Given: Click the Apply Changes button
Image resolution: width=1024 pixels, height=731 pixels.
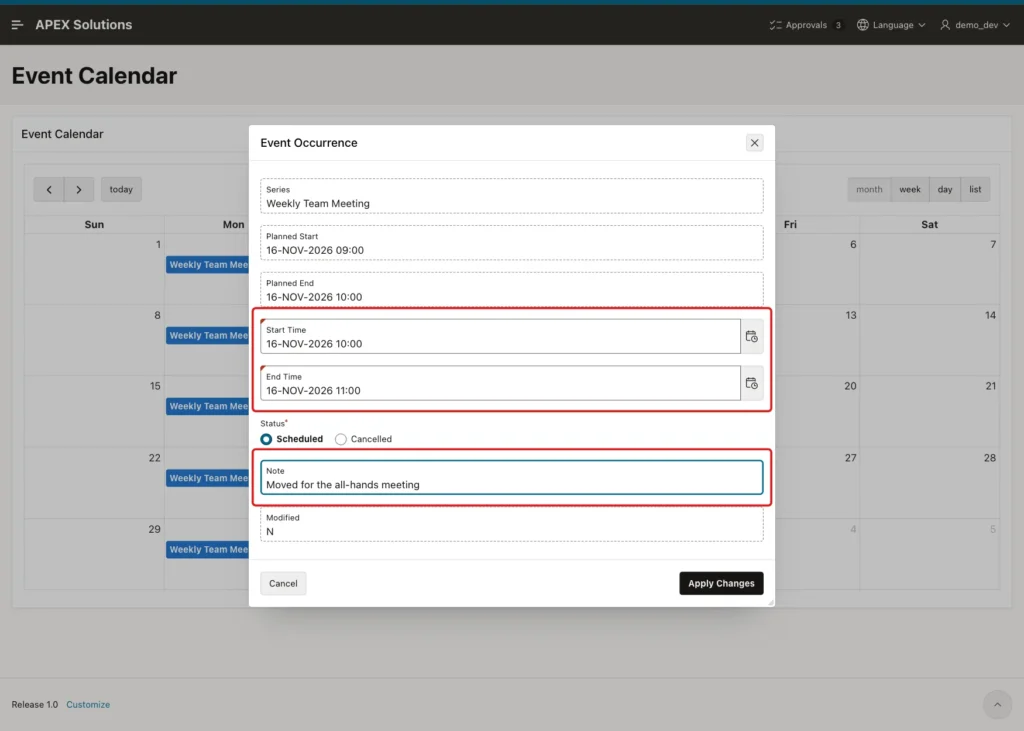Looking at the screenshot, I should click(x=721, y=583).
